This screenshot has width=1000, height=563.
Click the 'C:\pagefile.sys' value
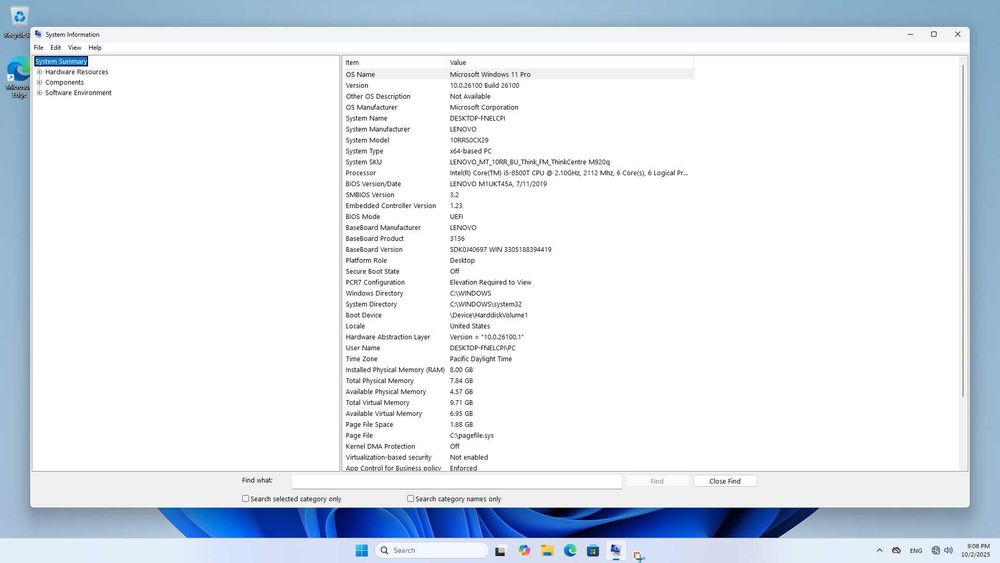[471, 435]
